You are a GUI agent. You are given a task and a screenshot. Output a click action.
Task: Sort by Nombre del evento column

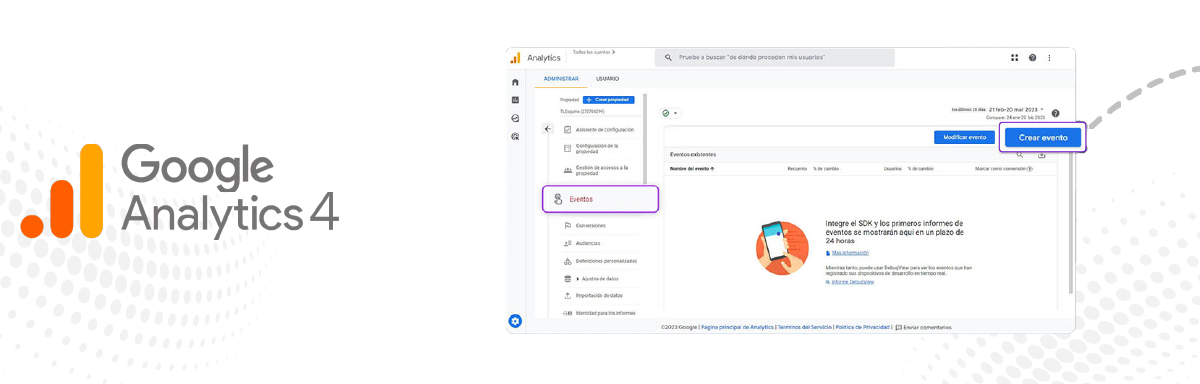(x=692, y=169)
